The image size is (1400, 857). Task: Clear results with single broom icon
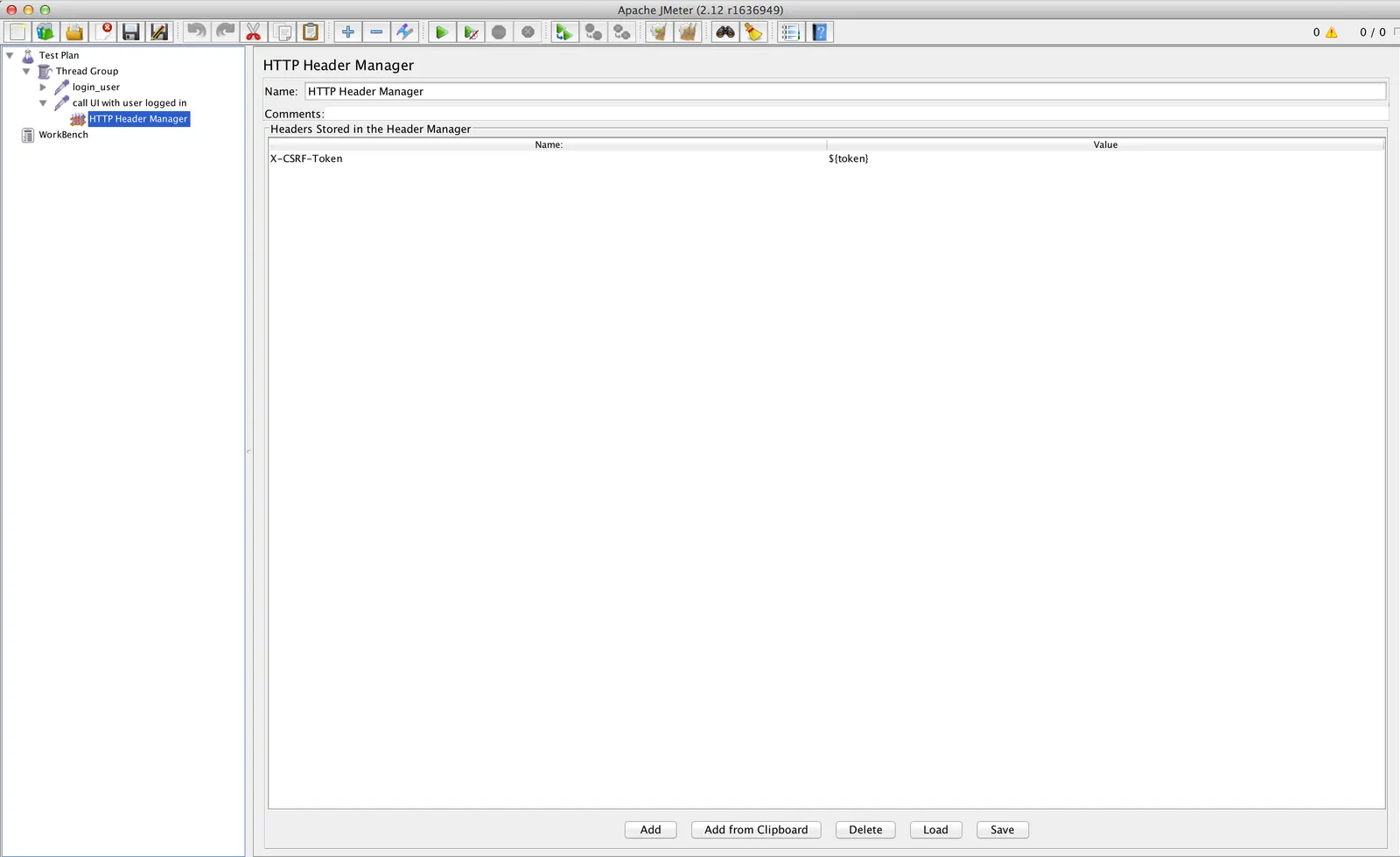(659, 32)
